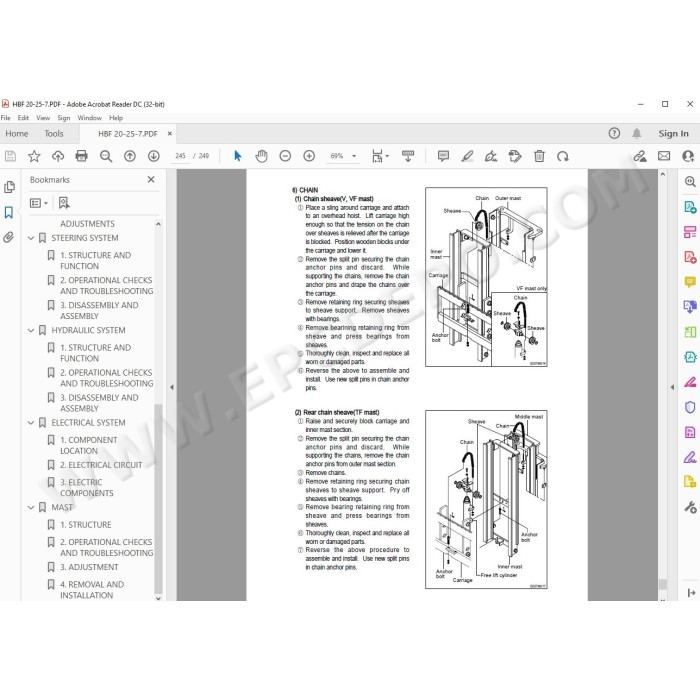Image resolution: width=700 pixels, height=700 pixels.
Task: Select the arrow Selection tool
Action: click(238, 156)
